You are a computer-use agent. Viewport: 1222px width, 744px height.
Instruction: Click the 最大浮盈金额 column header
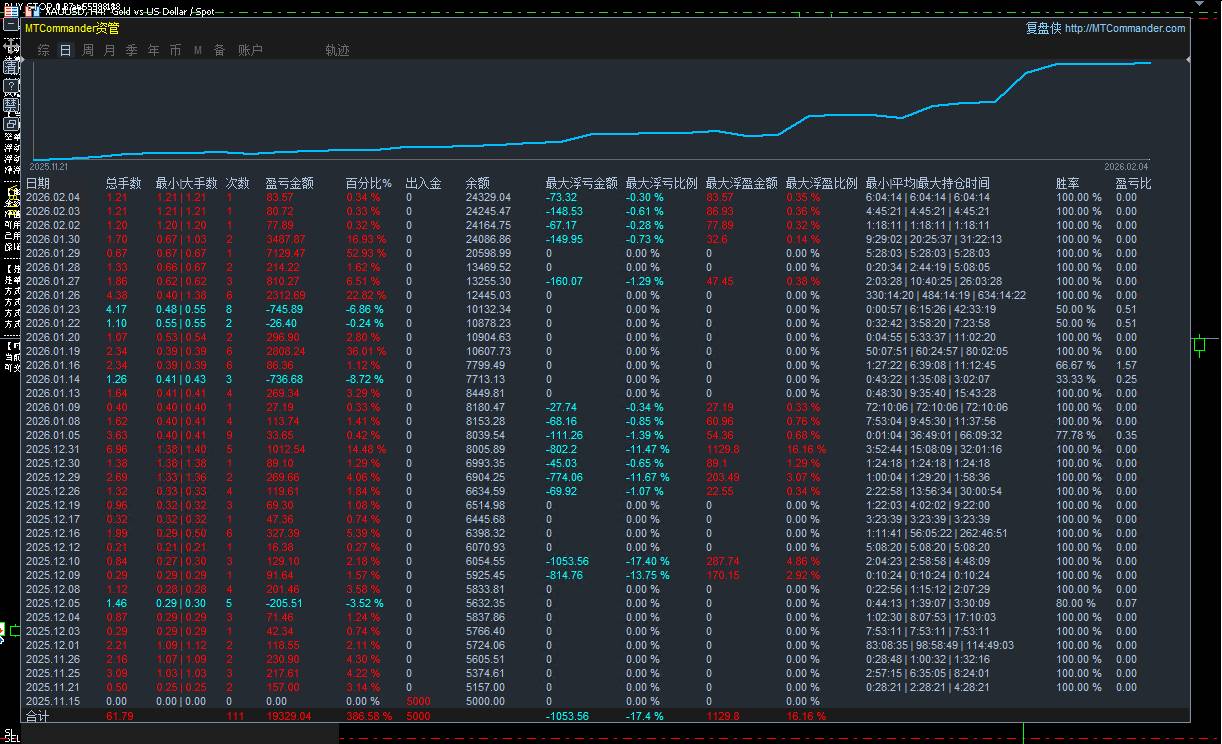click(x=741, y=184)
